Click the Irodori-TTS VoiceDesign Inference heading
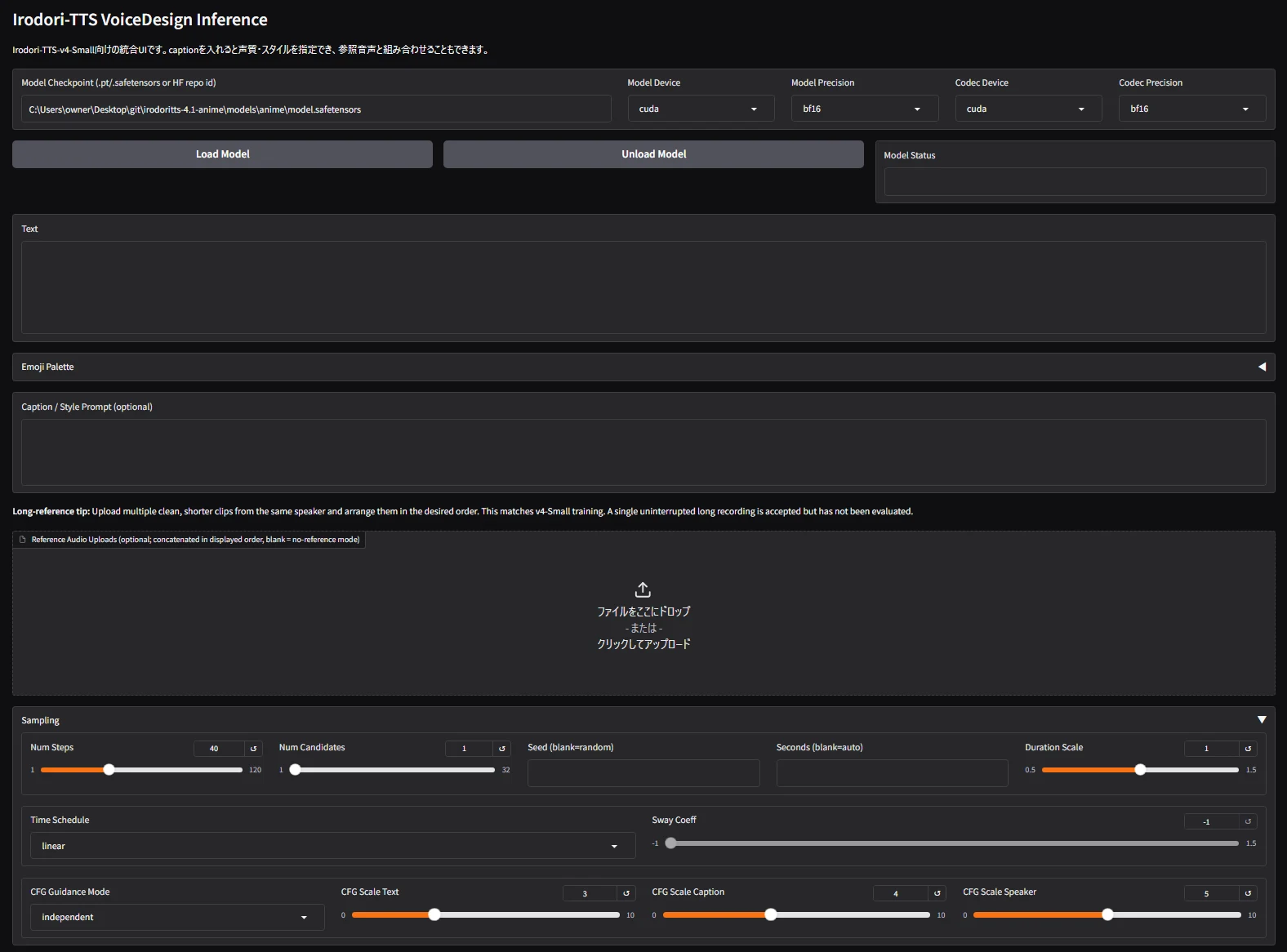1287x952 pixels. (x=140, y=20)
